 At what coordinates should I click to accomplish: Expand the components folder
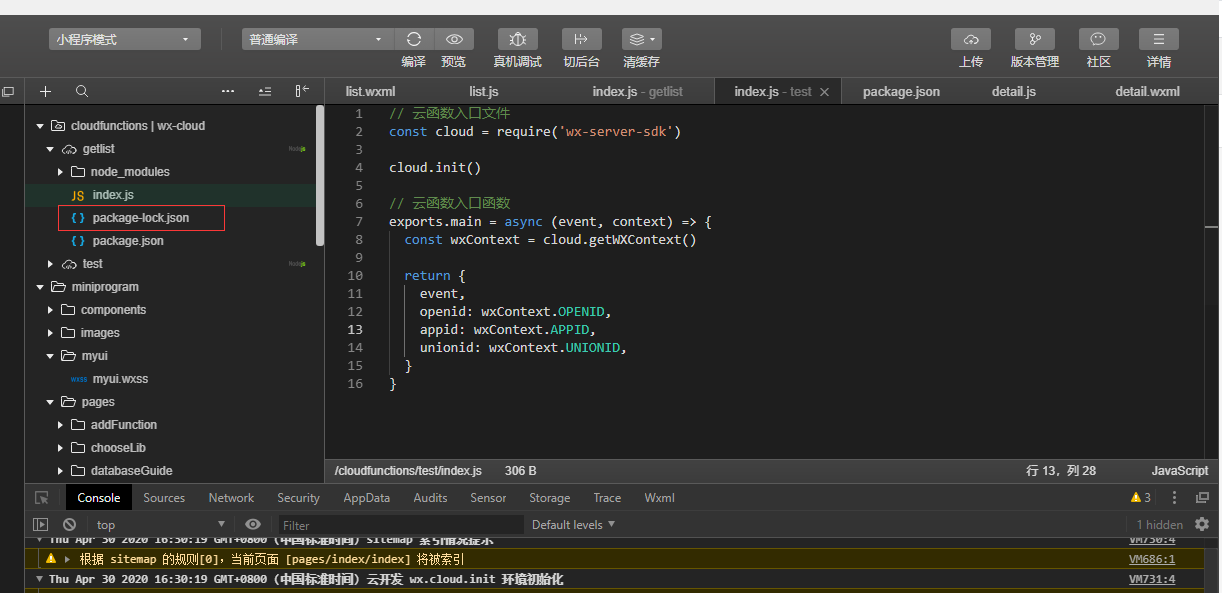[x=51, y=310]
